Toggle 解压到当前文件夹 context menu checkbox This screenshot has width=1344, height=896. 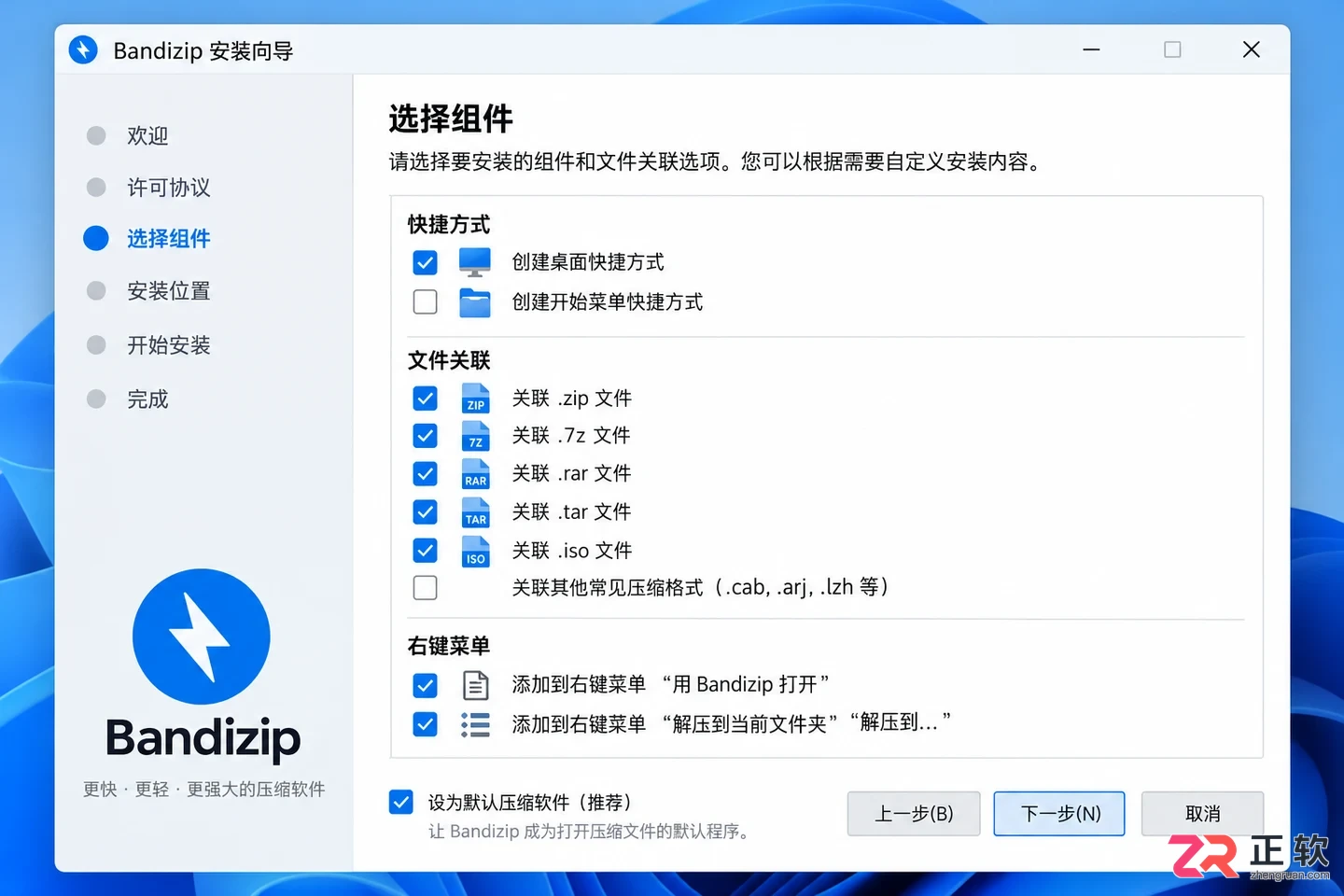[x=425, y=724]
